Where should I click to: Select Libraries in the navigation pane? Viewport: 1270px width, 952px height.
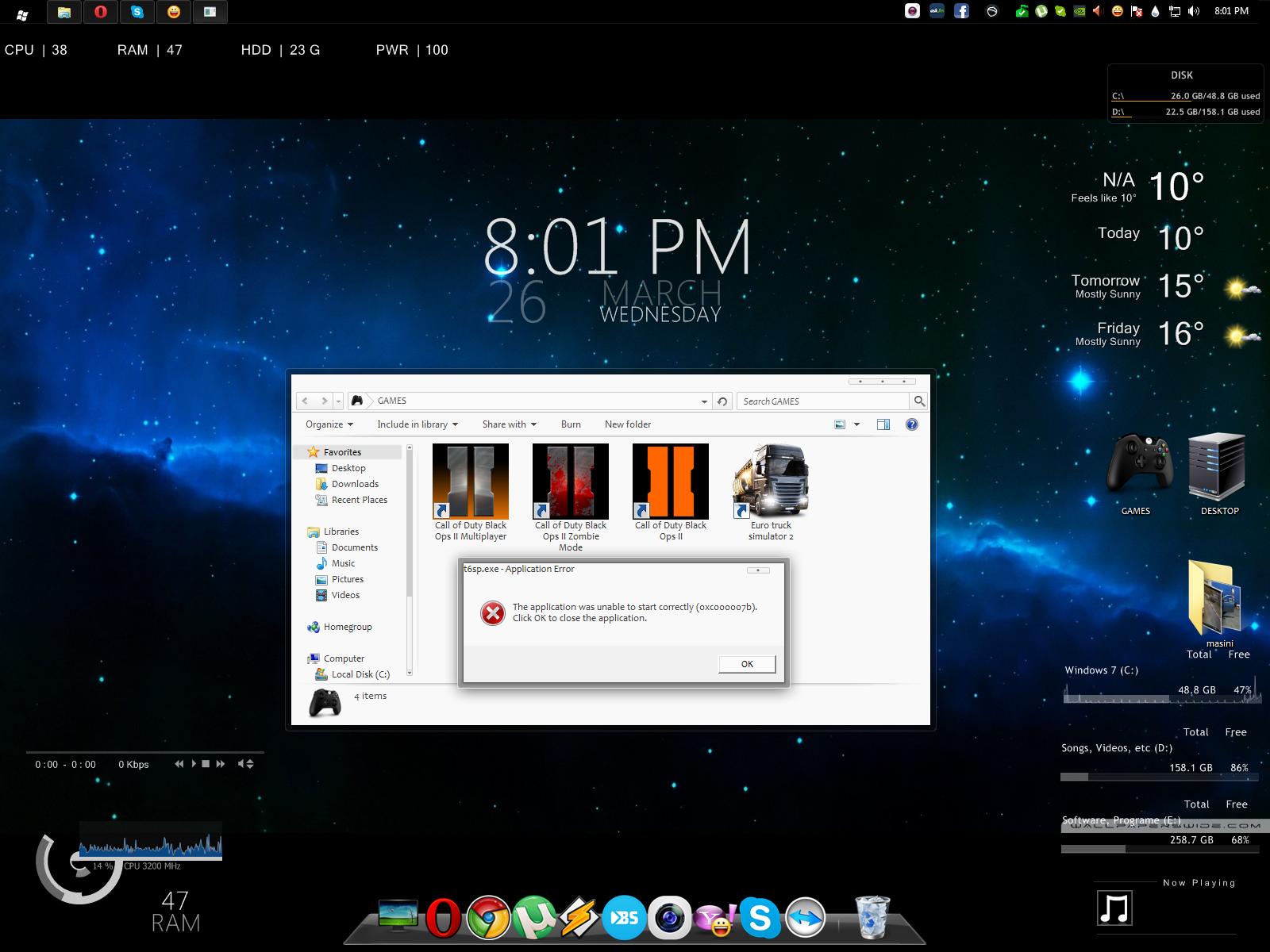341,532
